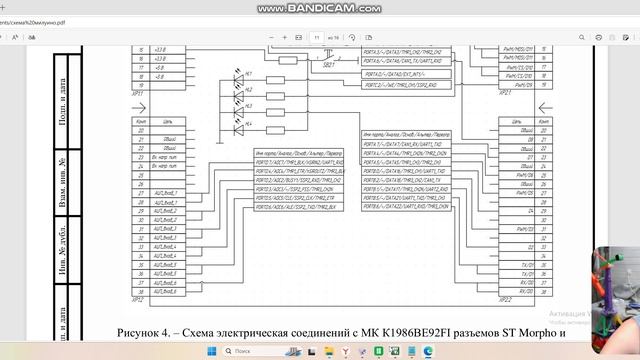640x360 pixels.
Task: Click the 'Подп. и дата' stamp label
Action: point(62,102)
